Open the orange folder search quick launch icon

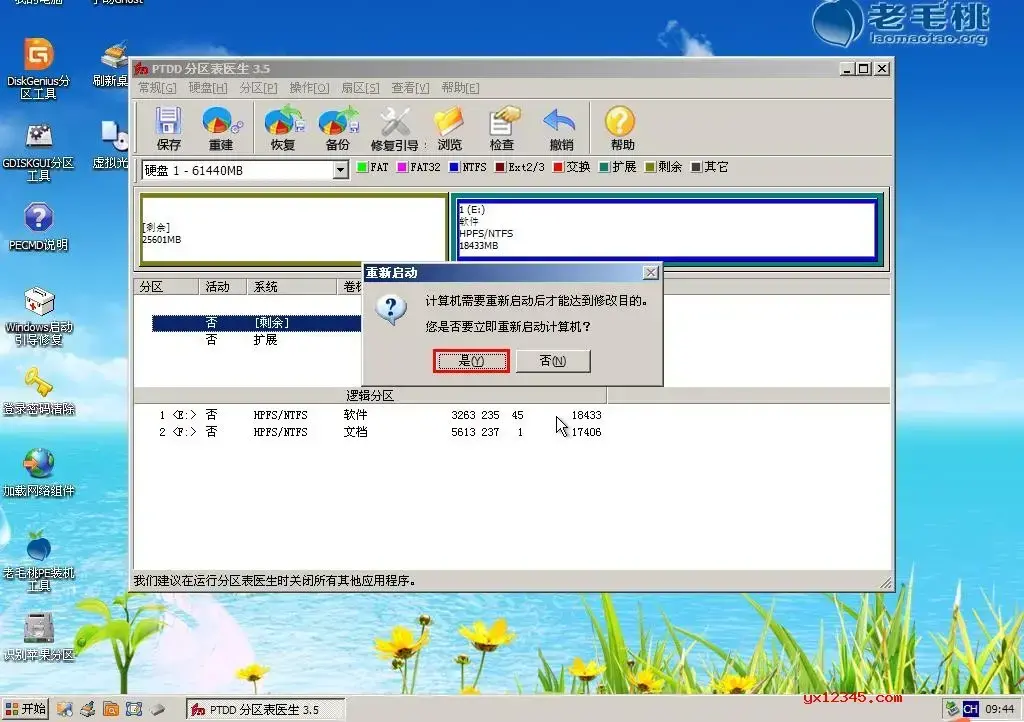pyautogui.click(x=111, y=709)
